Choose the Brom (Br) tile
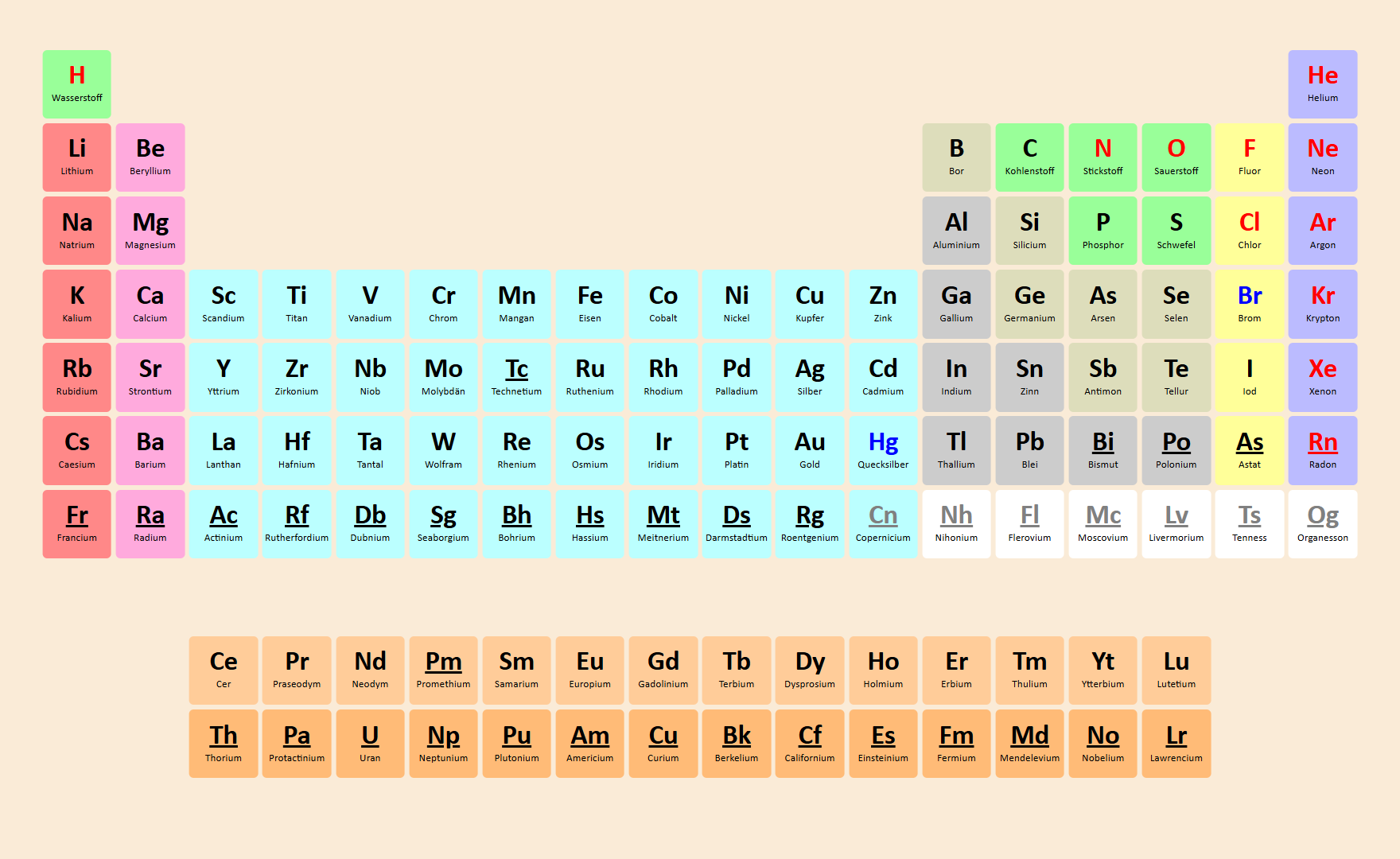The image size is (1400, 859). click(x=1250, y=304)
